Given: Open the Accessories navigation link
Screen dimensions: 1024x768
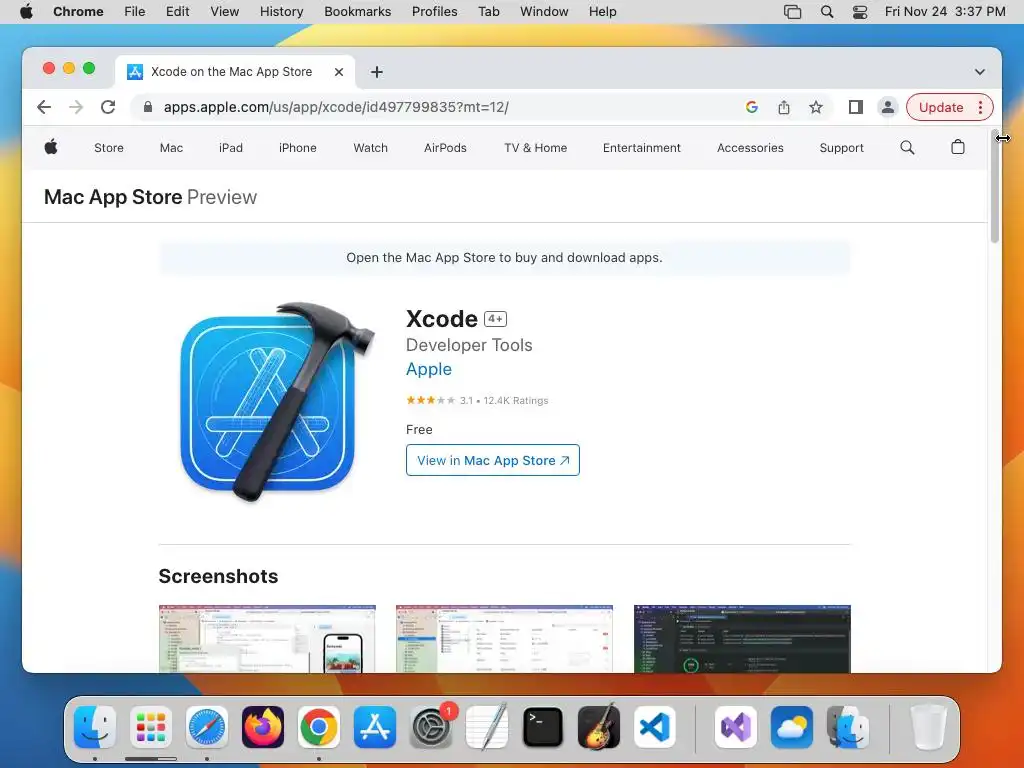Looking at the screenshot, I should coord(750,148).
